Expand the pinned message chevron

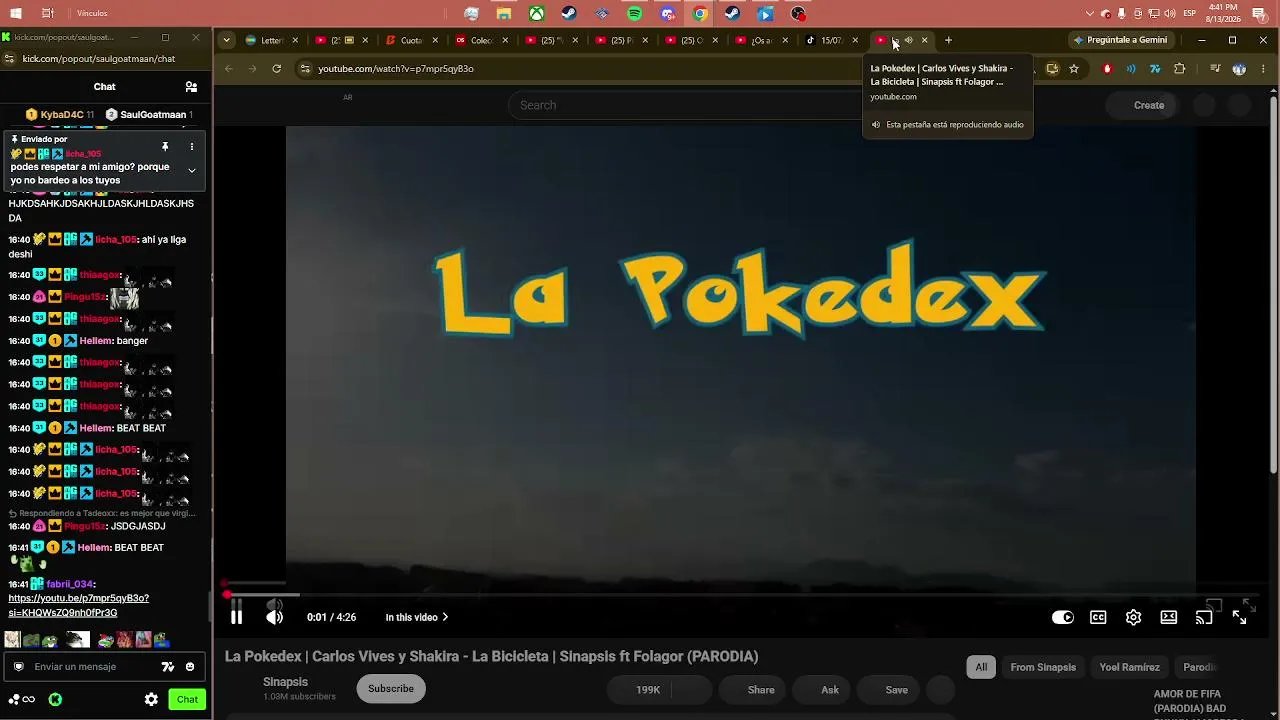(192, 170)
